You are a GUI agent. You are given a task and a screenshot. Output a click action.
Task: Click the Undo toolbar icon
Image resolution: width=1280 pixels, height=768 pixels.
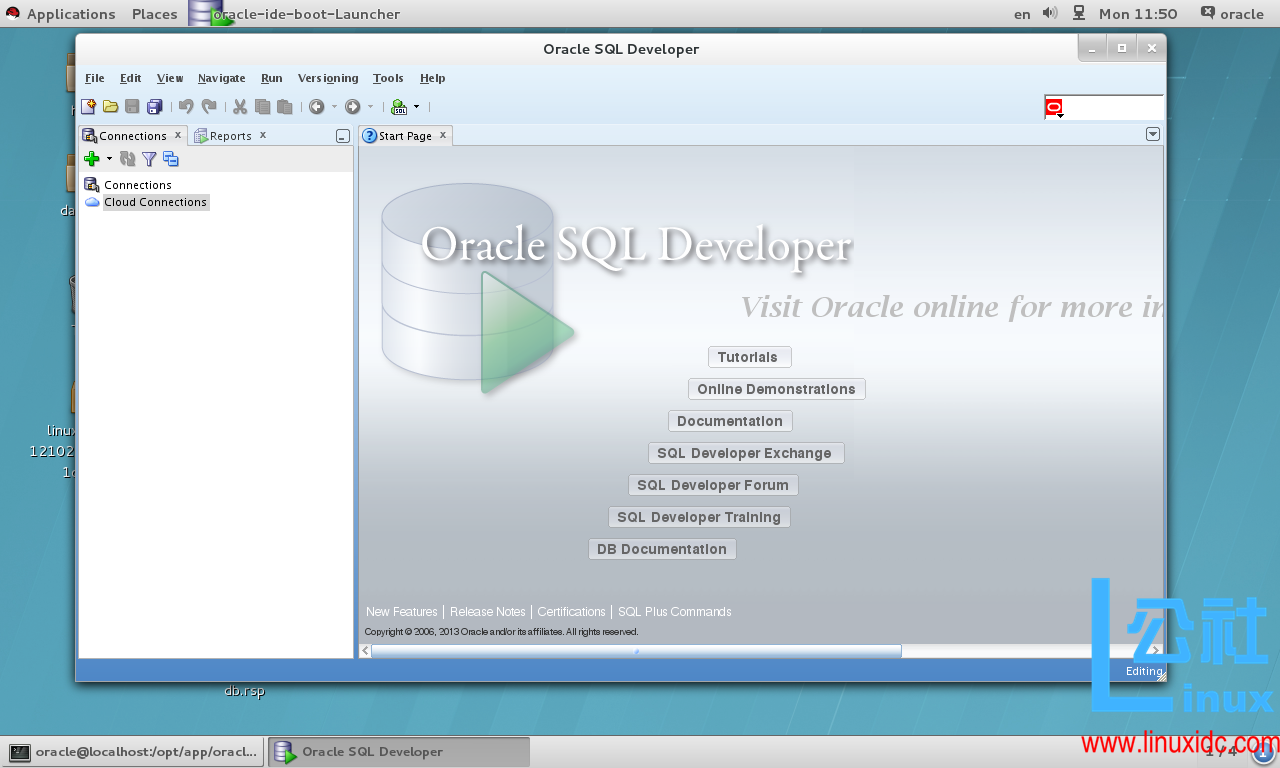click(x=186, y=107)
